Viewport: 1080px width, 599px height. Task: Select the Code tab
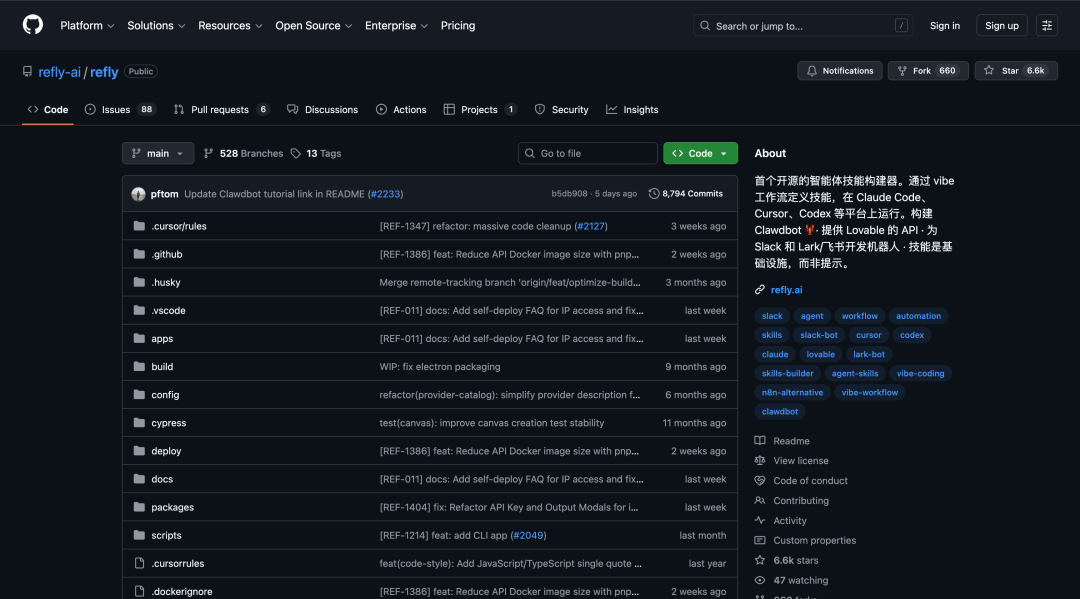pyautogui.click(x=48, y=109)
